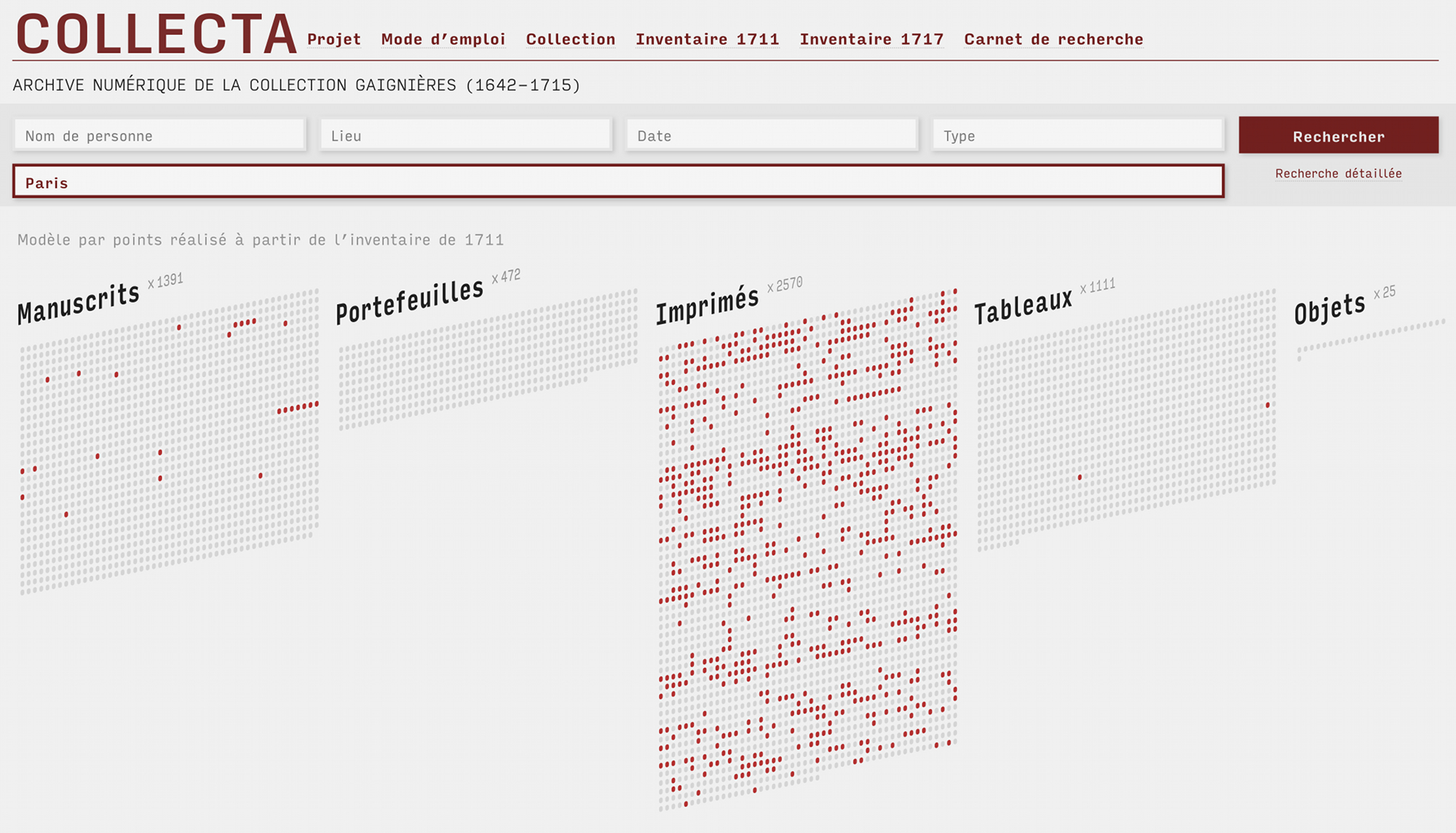Click the COLLECTA logo

(x=156, y=34)
